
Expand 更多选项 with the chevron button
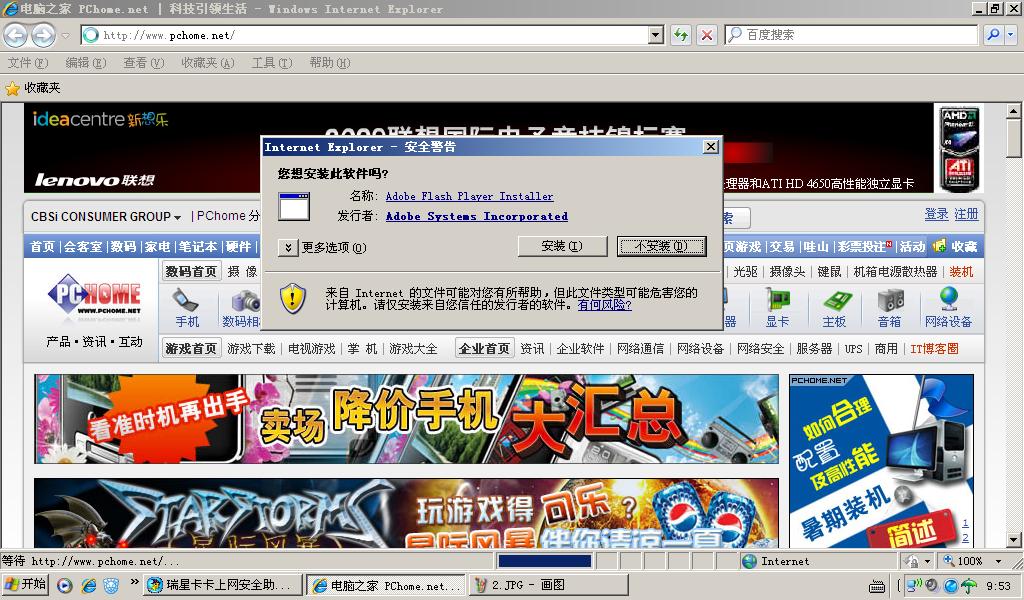coord(287,247)
